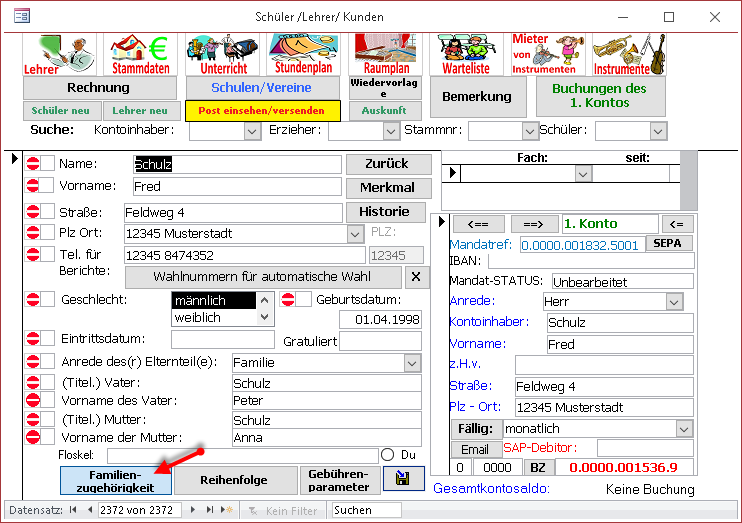Click the Eintrittsdatum input field
742x523 pixels.
229,341
